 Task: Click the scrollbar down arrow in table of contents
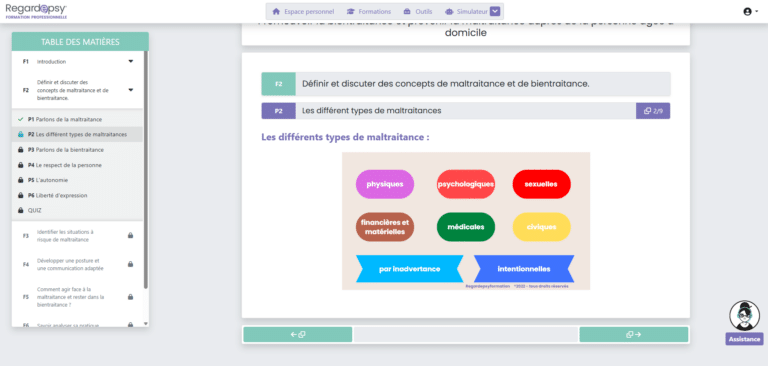coord(145,323)
